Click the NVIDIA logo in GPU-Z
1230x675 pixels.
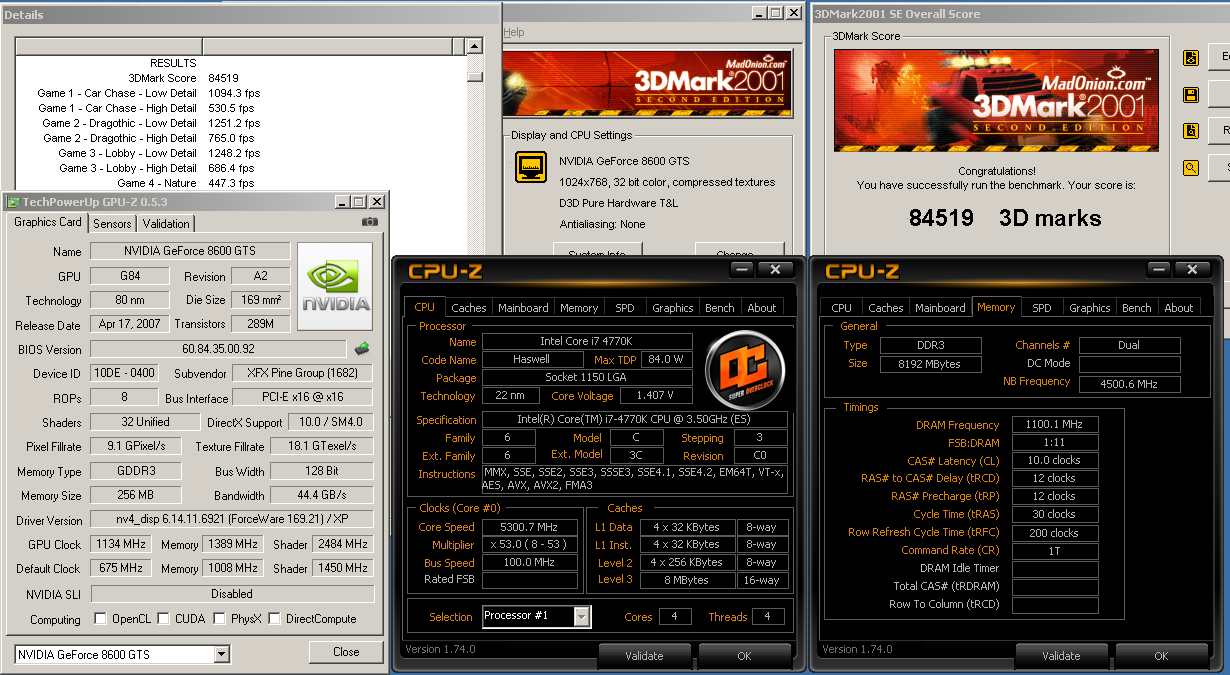point(335,287)
